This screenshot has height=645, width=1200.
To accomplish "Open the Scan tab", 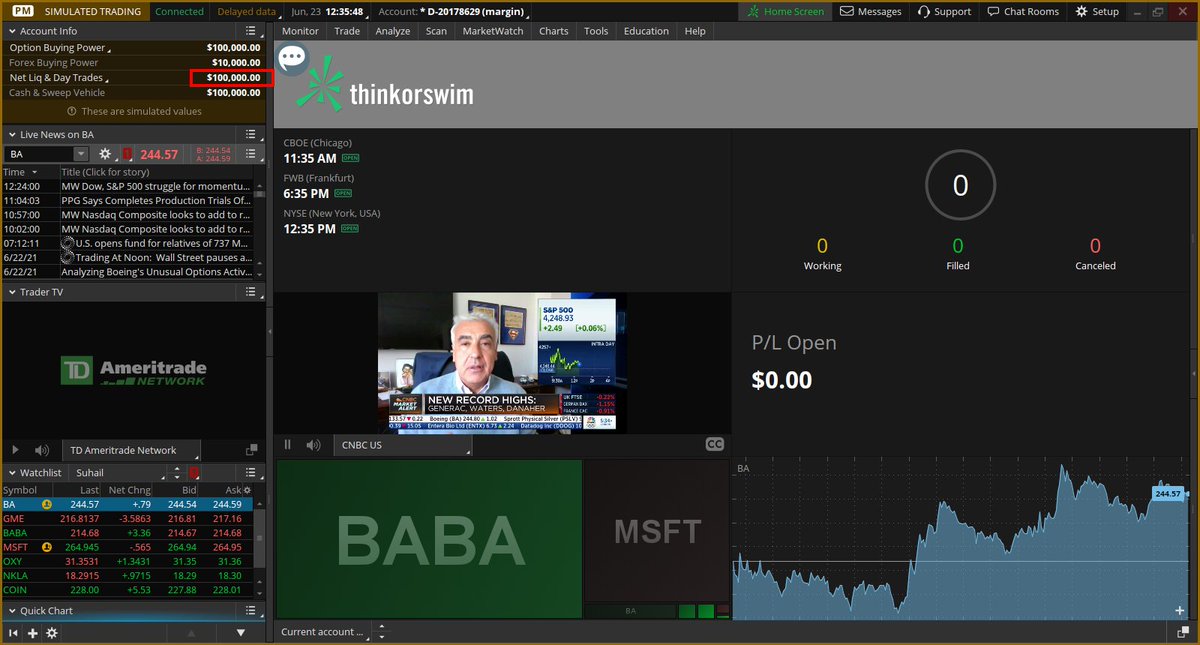I will tap(436, 31).
